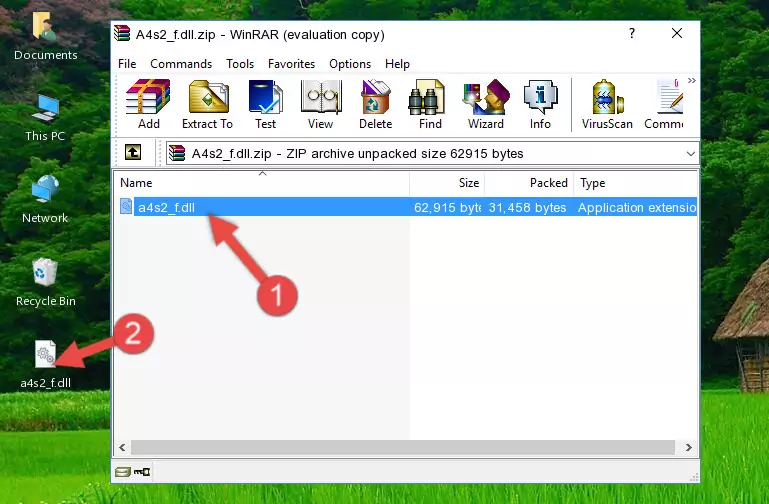Show archive Info
Viewport: 769px width, 504px height.
(540, 104)
